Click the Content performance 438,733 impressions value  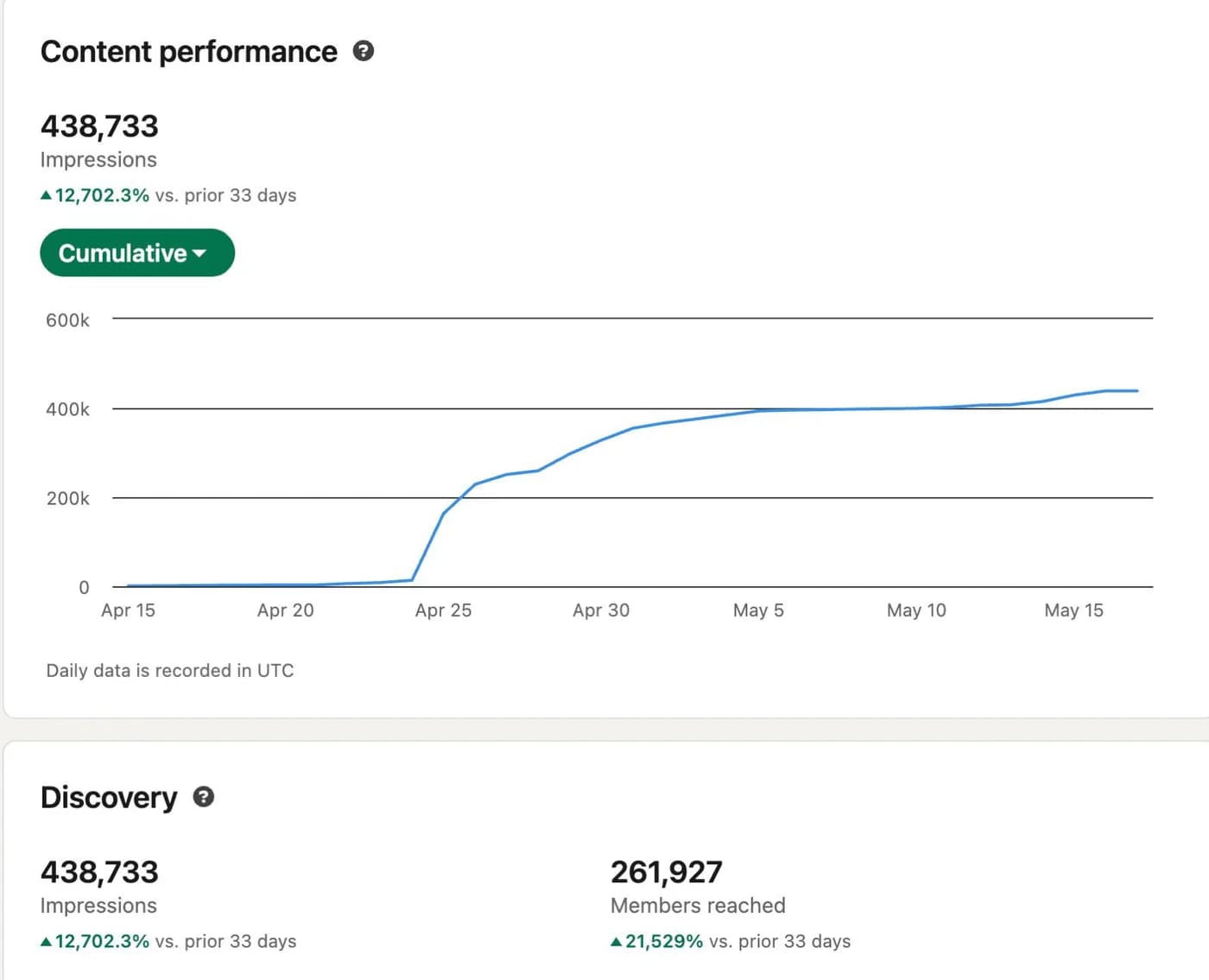coord(99,126)
